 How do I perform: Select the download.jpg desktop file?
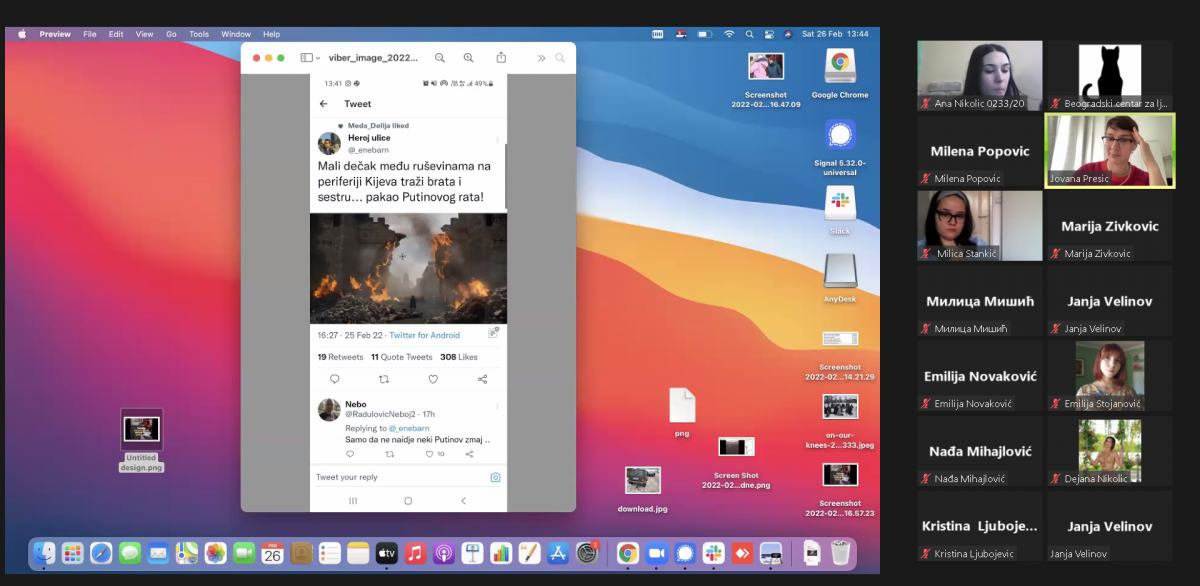[x=642, y=481]
